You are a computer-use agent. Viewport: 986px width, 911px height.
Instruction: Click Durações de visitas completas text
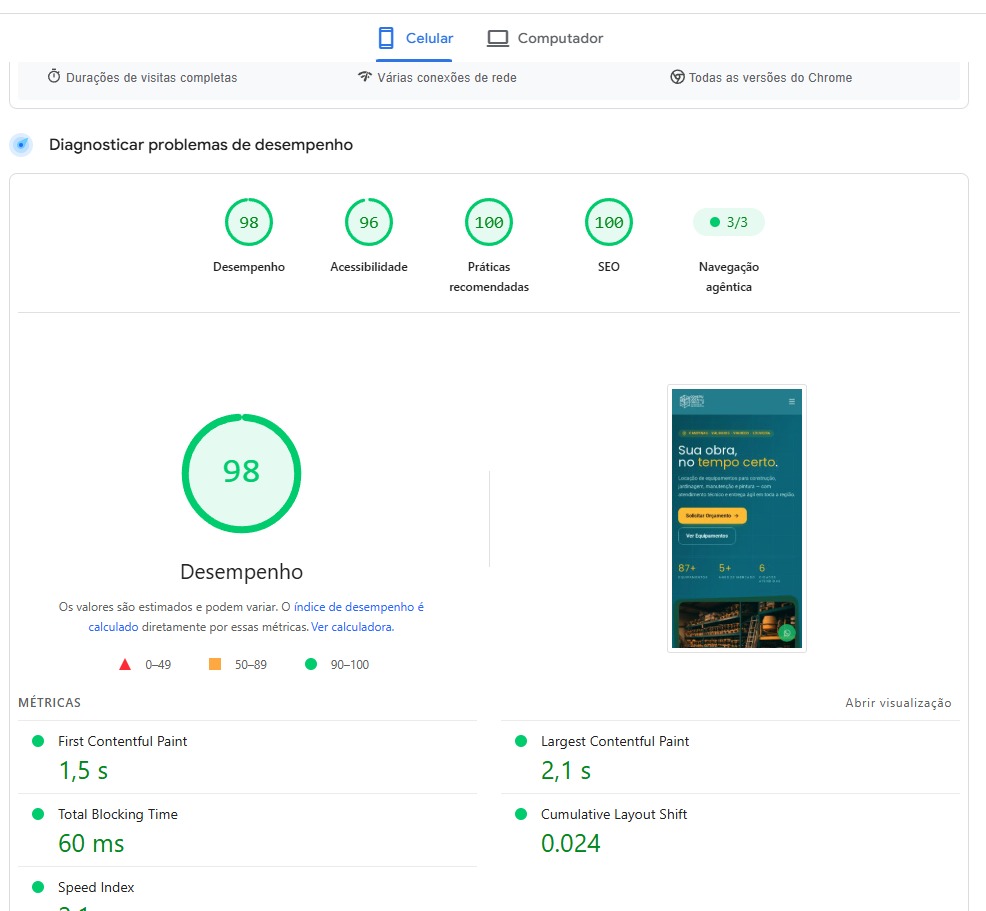152,77
